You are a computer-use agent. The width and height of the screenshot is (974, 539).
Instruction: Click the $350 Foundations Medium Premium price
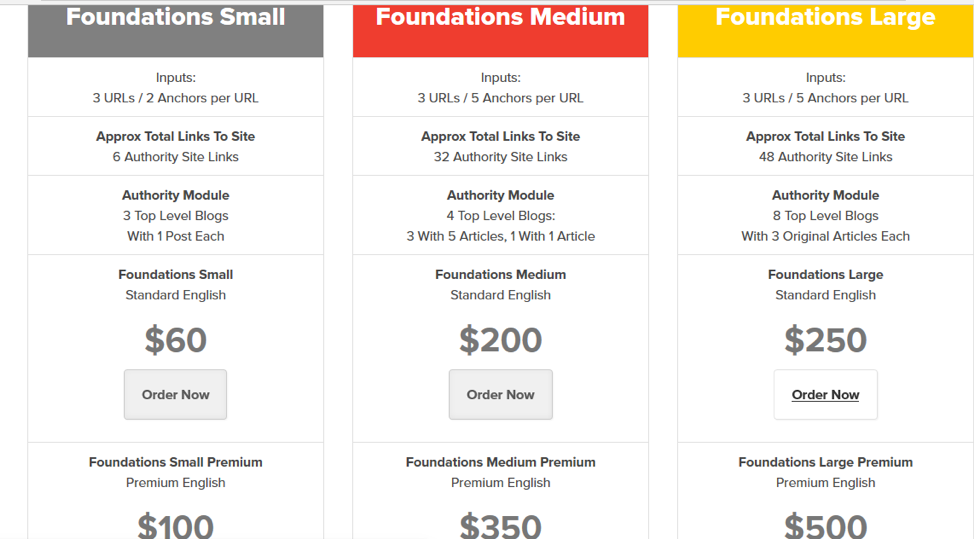pos(501,525)
